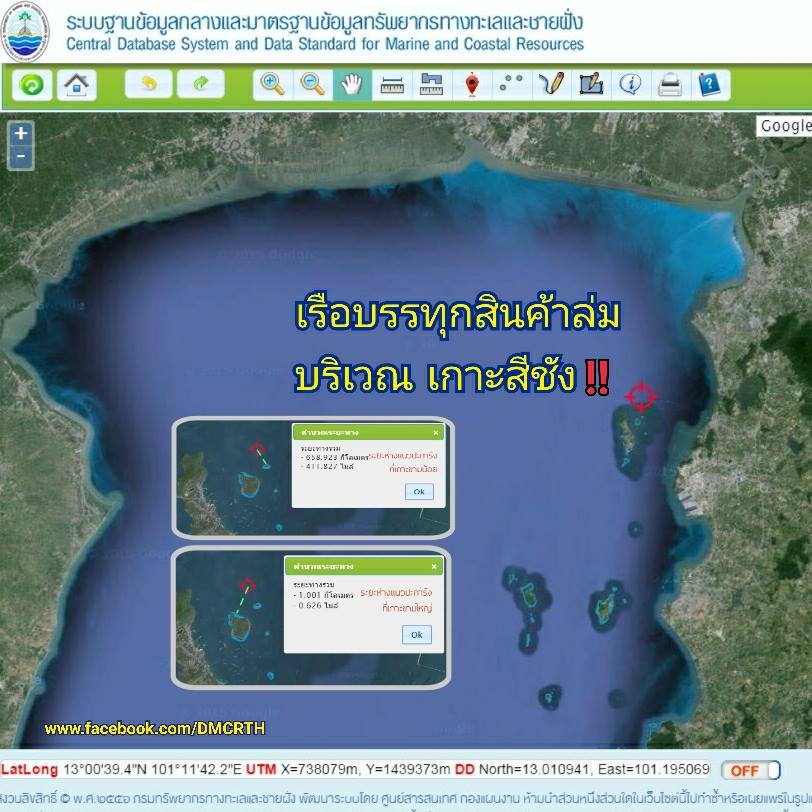Click the Google label on map corner
The width and height of the screenshot is (812, 812).
pyautogui.click(x=784, y=126)
